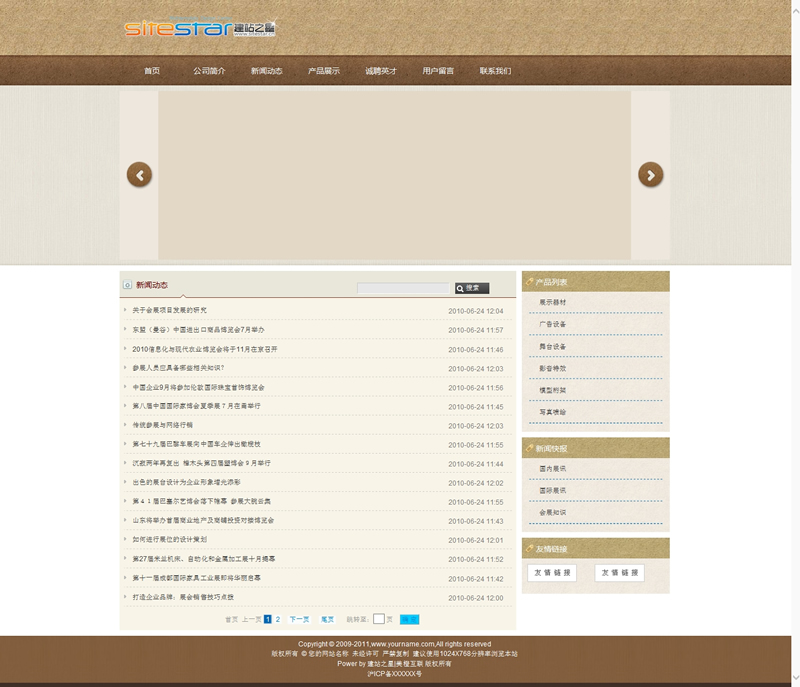The width and height of the screenshot is (800, 687).
Task: Open the 公司简介 menu item
Action: [x=209, y=71]
